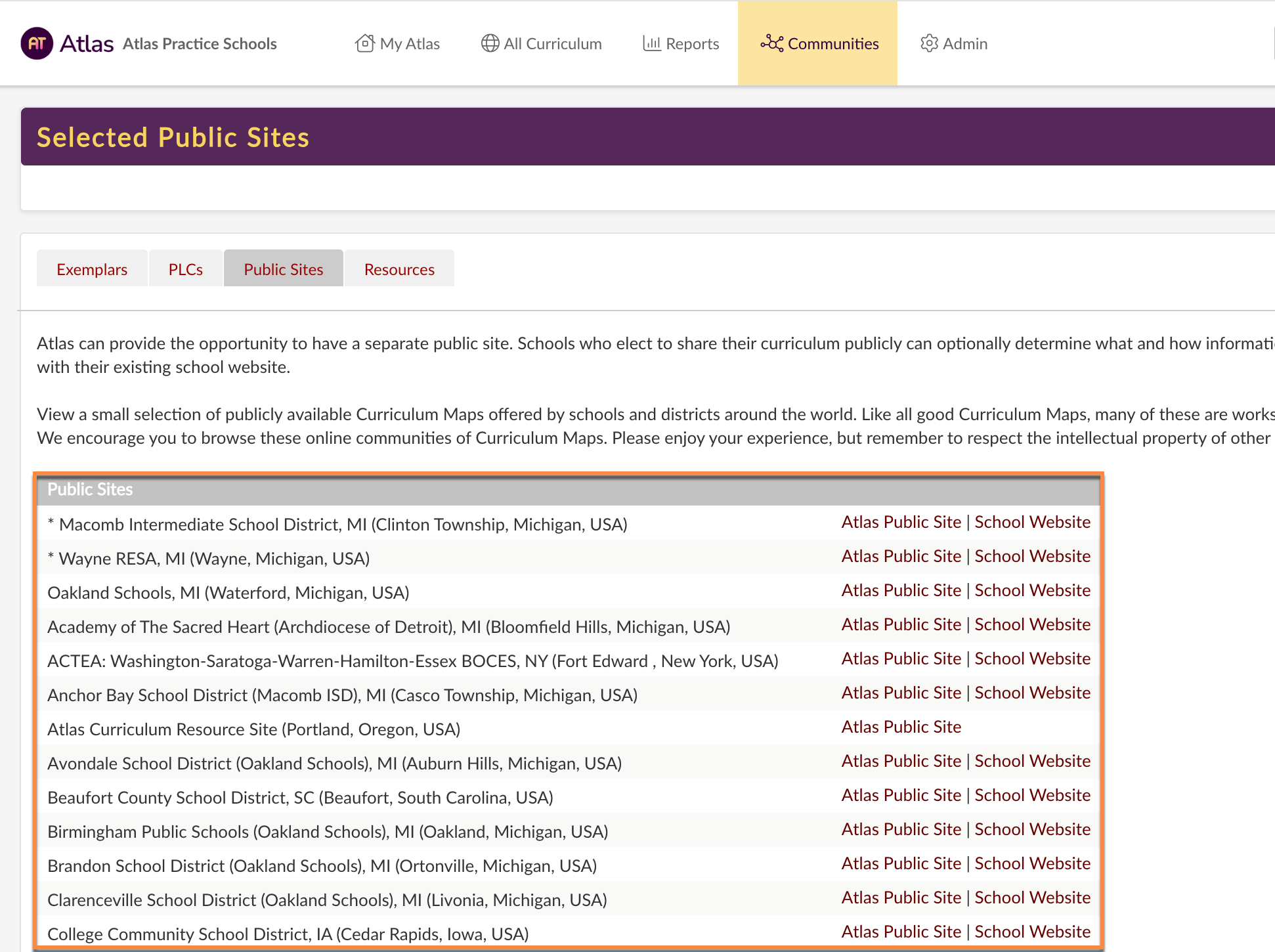
Task: Select the Public Sites tab
Action: pos(283,269)
